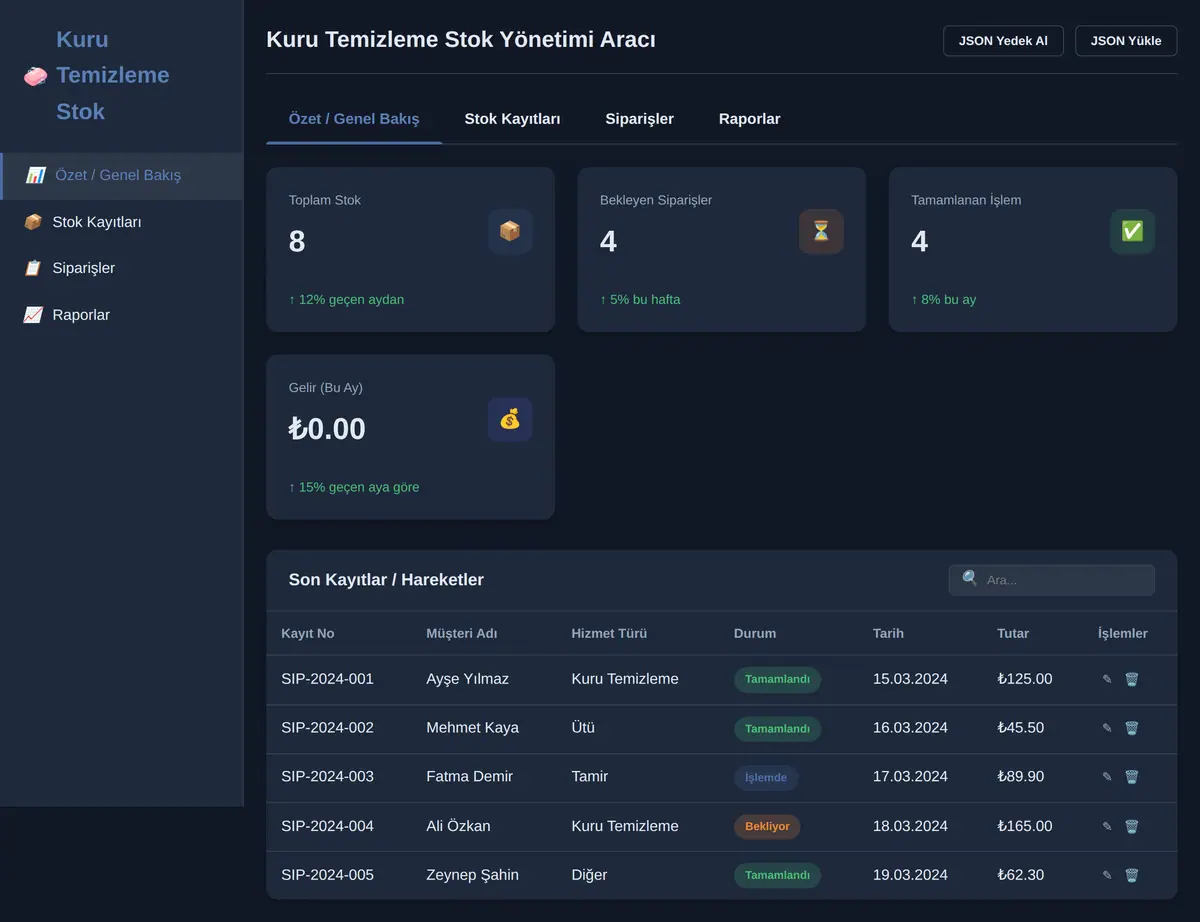This screenshot has width=1200, height=922.
Task: Delete record SIP-2024-001 with its trash icon
Action: (1132, 679)
